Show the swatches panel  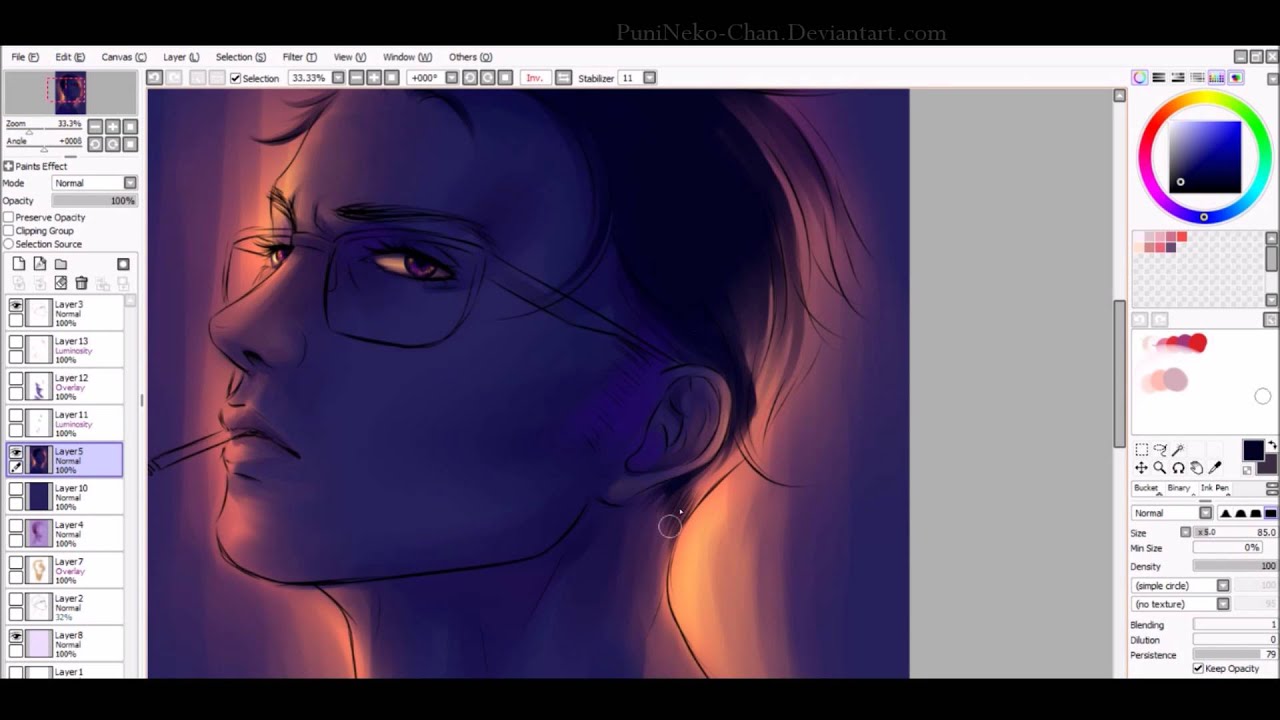coord(1217,78)
